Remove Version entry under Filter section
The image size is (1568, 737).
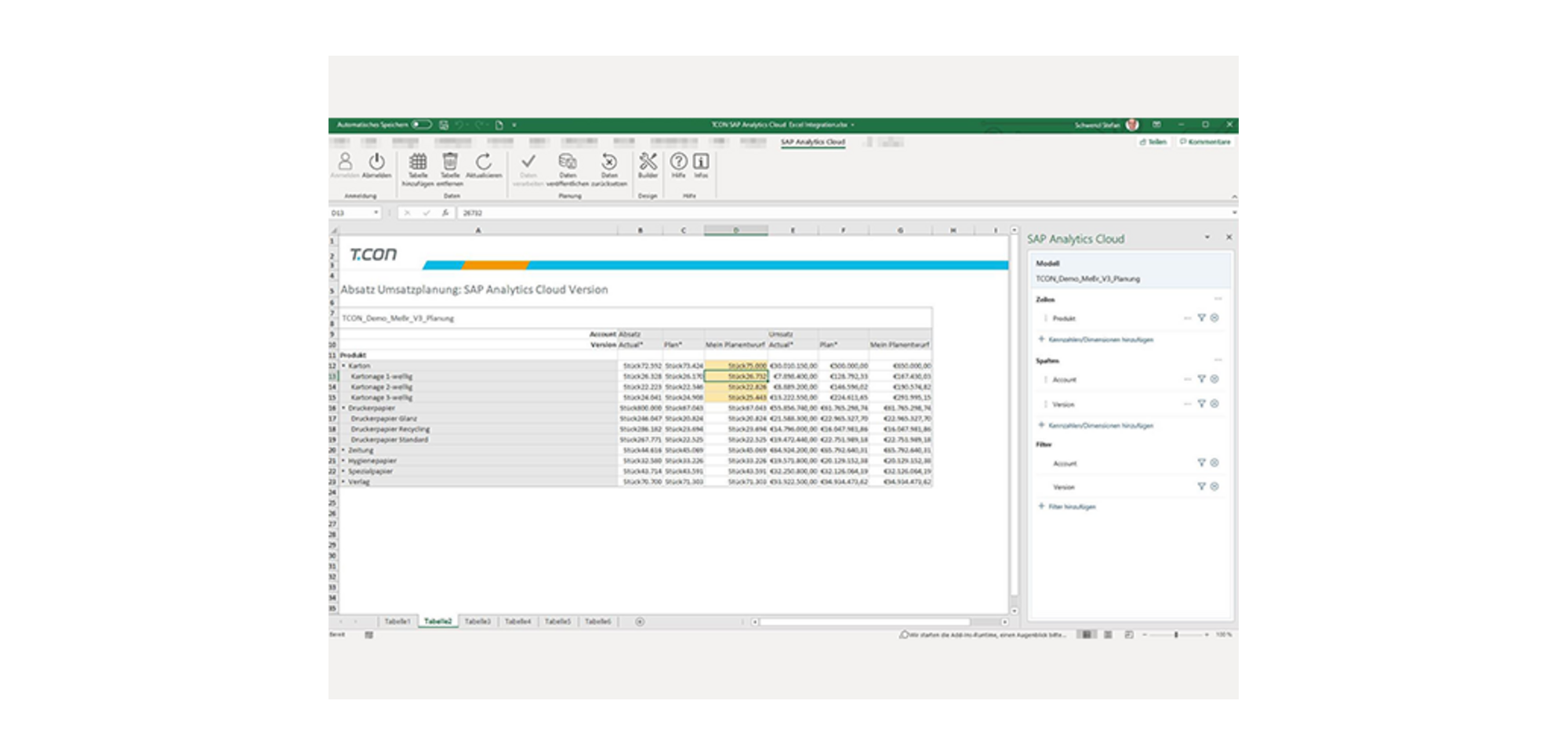(1214, 487)
